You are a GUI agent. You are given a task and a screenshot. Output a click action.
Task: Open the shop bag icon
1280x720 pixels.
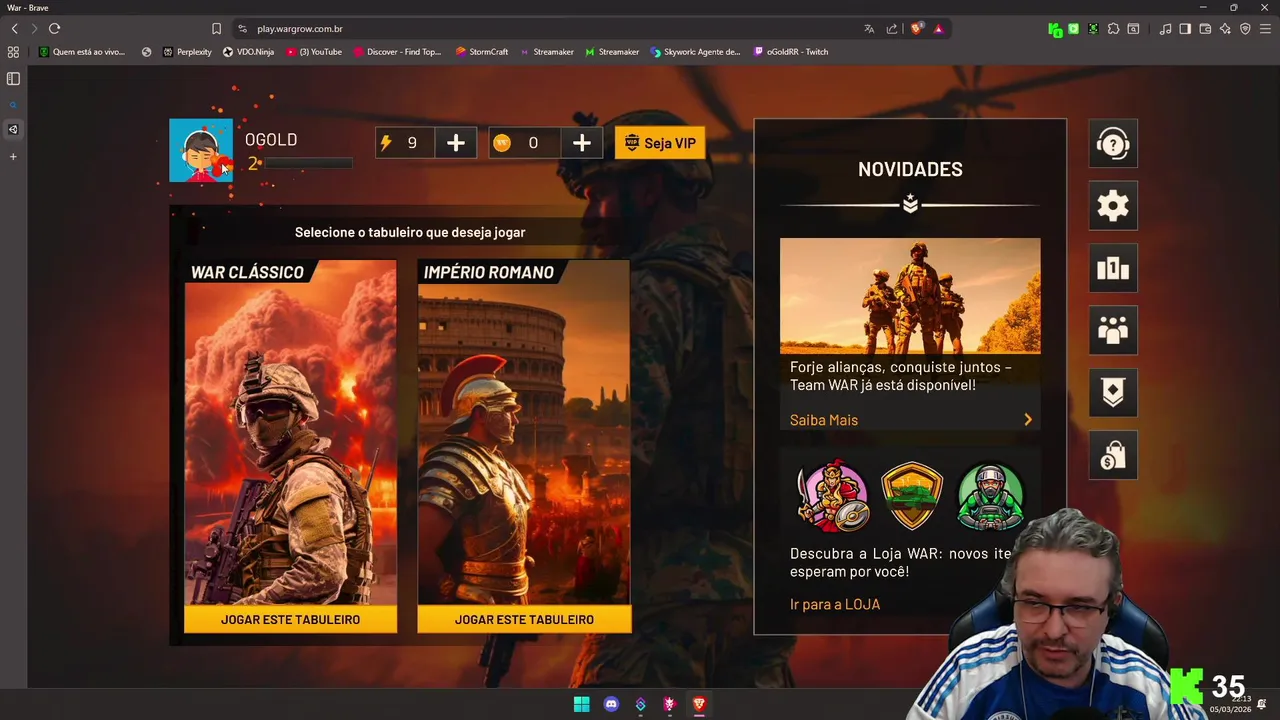(x=1113, y=455)
